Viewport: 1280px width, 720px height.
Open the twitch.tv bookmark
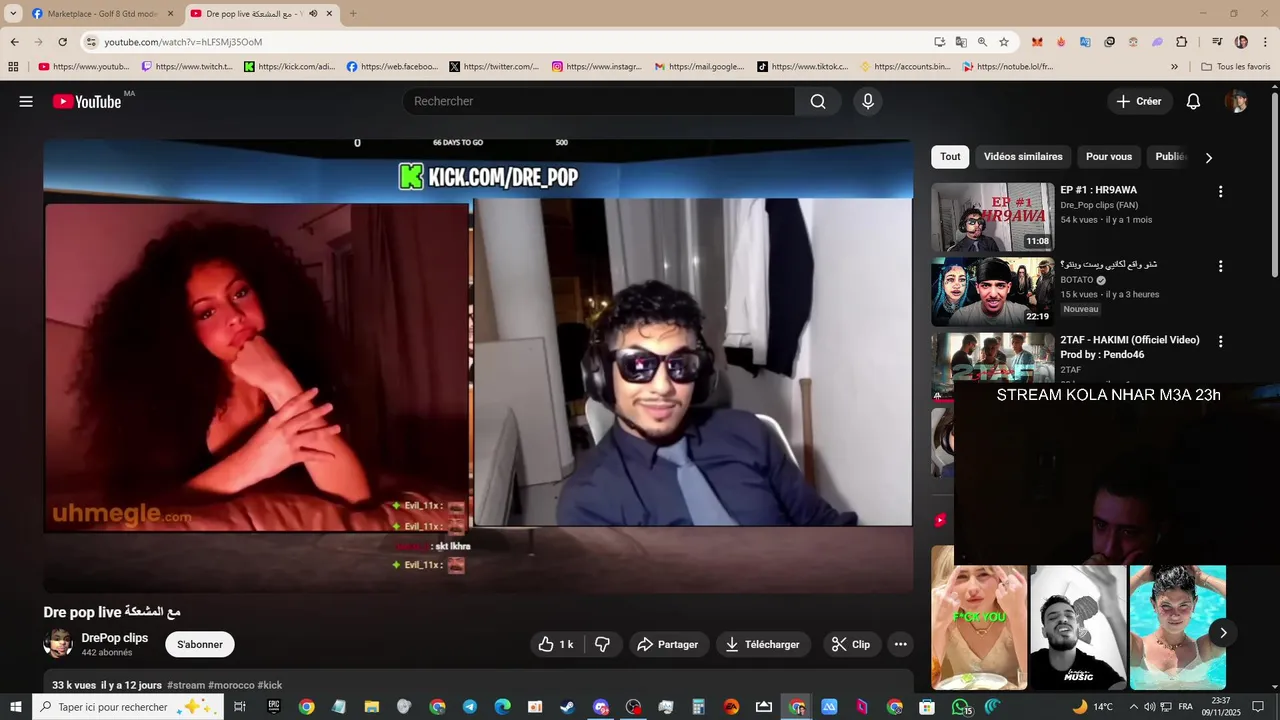[x=187, y=67]
